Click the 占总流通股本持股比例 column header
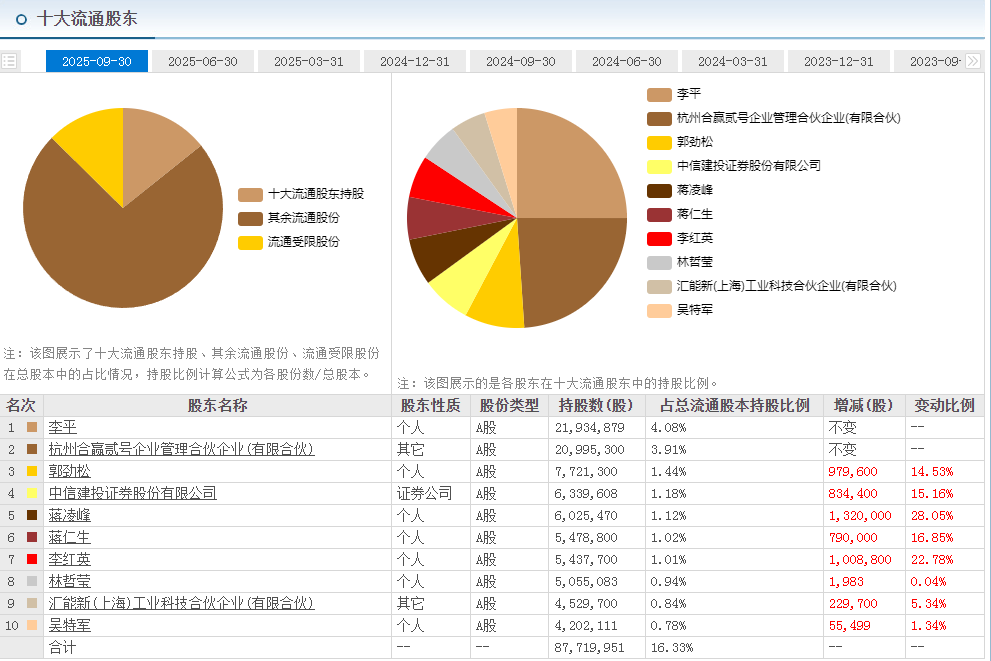This screenshot has width=991, height=661. (734, 406)
